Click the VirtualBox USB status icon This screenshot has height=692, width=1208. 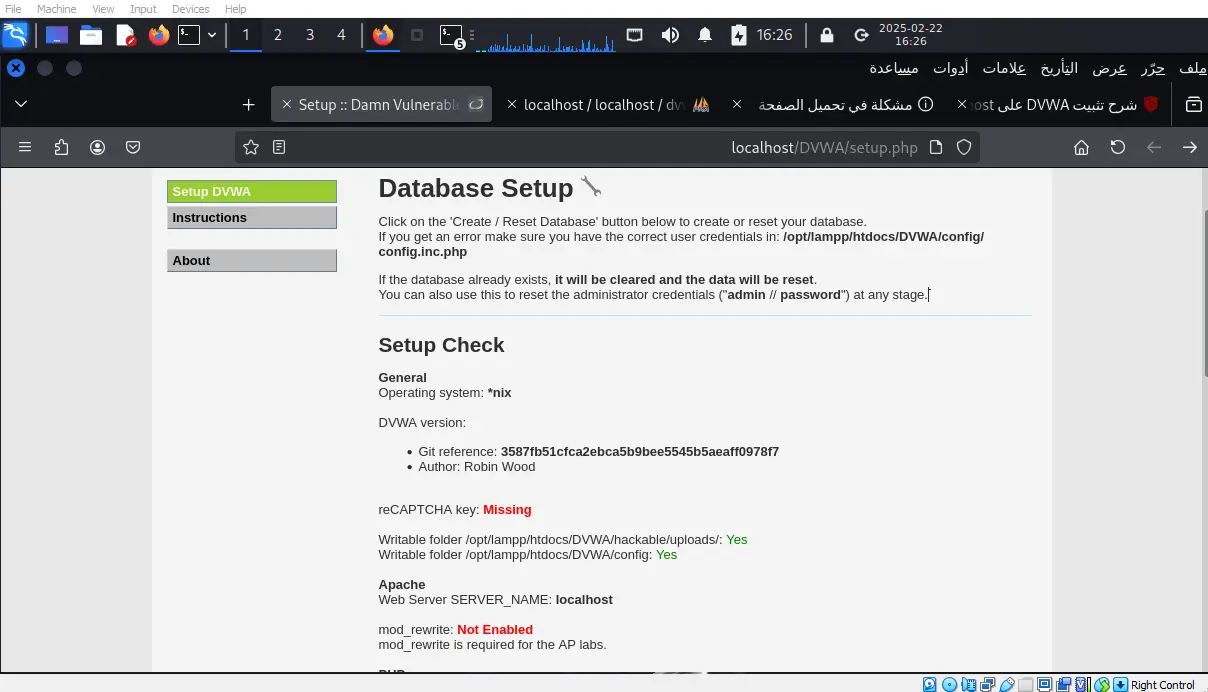coord(1006,684)
